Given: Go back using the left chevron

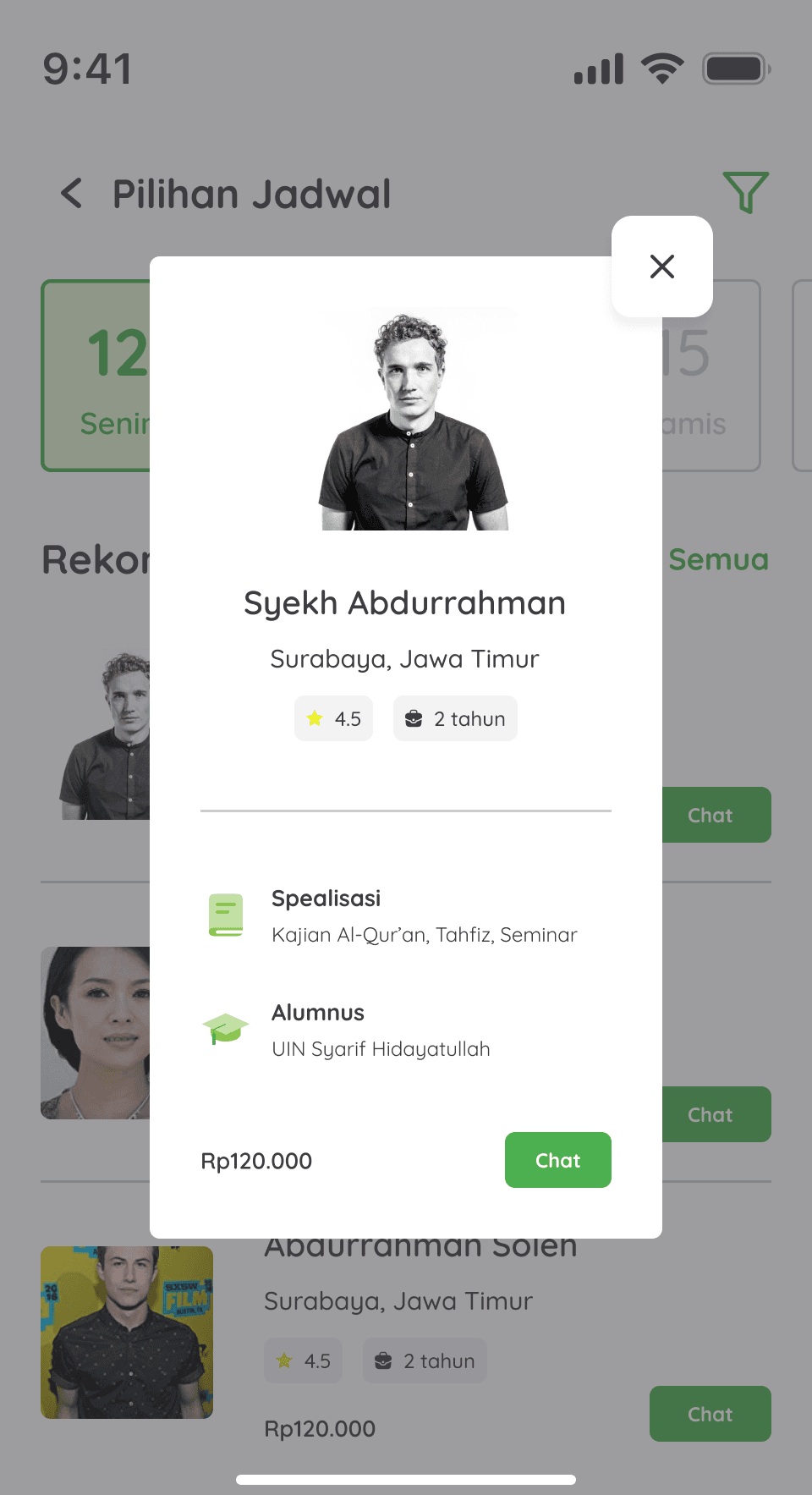Looking at the screenshot, I should [72, 194].
